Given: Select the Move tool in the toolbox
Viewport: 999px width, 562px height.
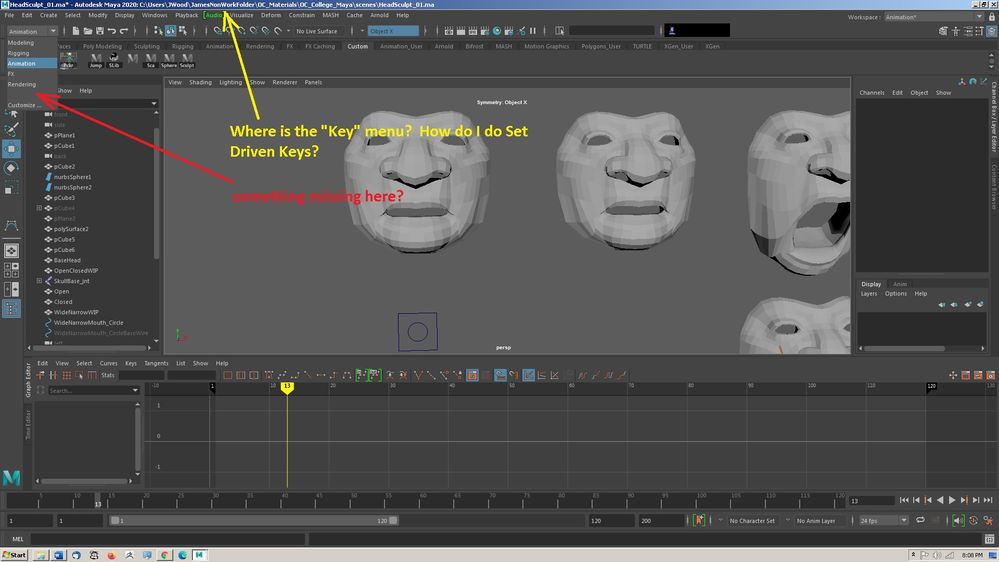Looking at the screenshot, I should pos(11,149).
